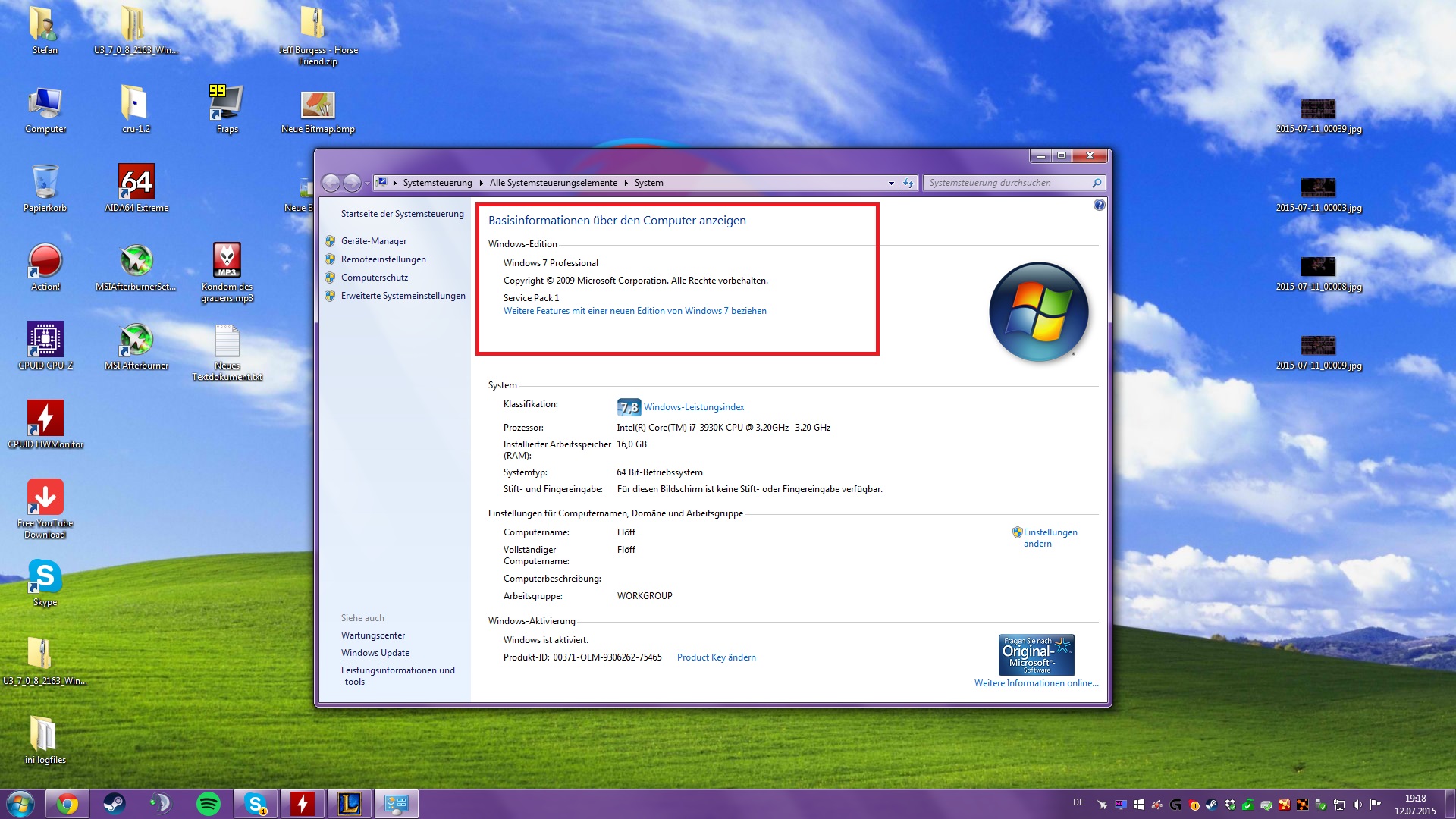Viewport: 1456px width, 819px height.
Task: Click the refresh button beside the address bar
Action: [908, 183]
